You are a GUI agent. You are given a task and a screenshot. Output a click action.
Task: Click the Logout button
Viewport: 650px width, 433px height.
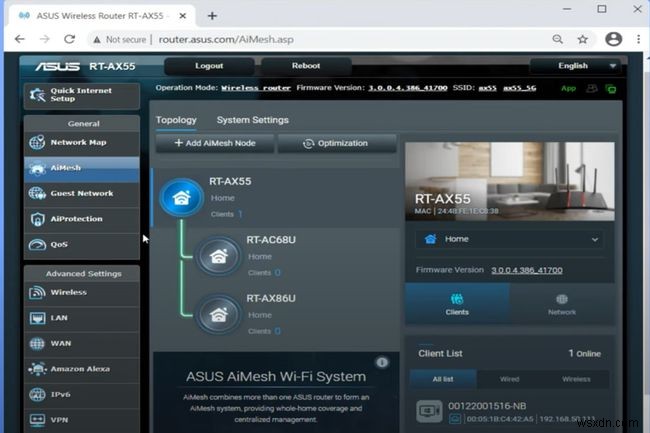click(x=209, y=66)
